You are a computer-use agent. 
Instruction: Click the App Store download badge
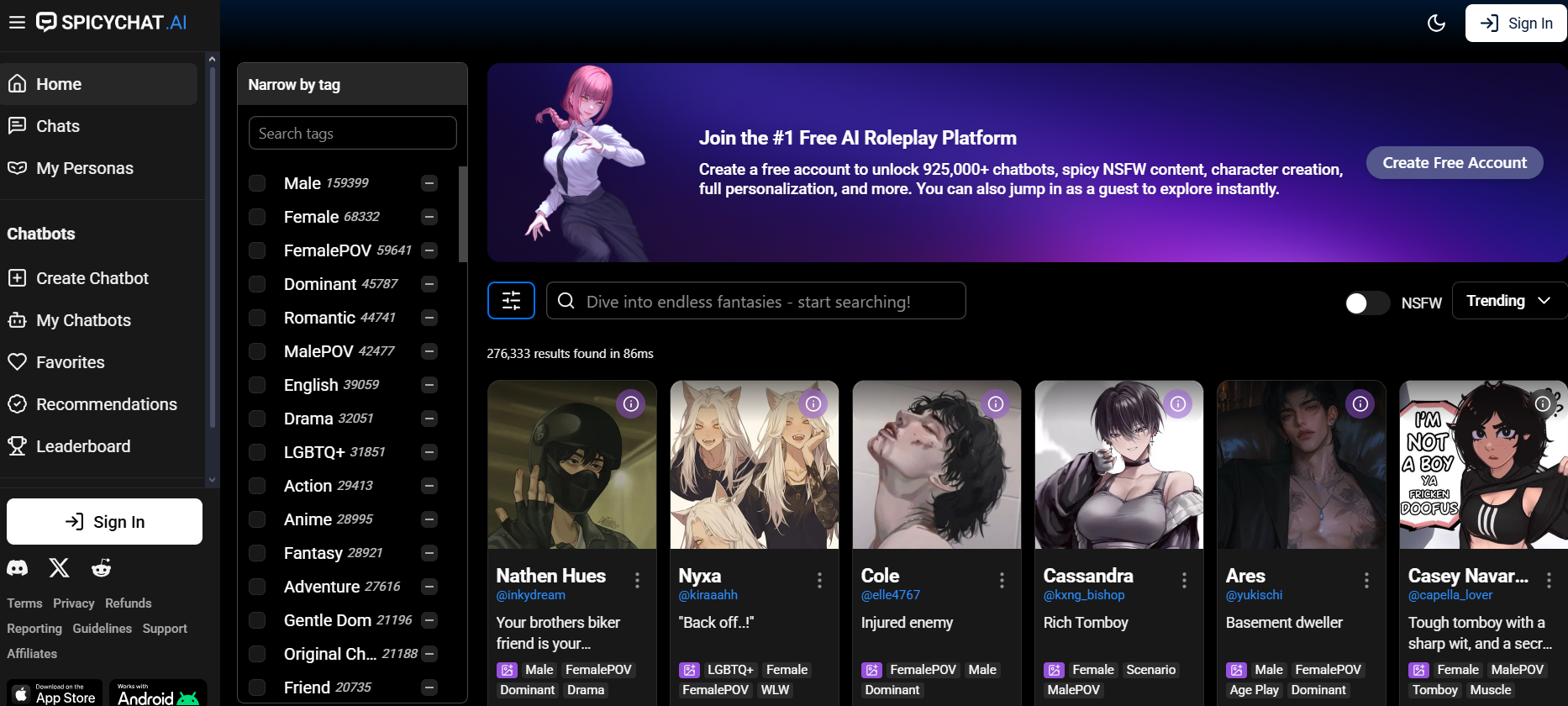56,693
